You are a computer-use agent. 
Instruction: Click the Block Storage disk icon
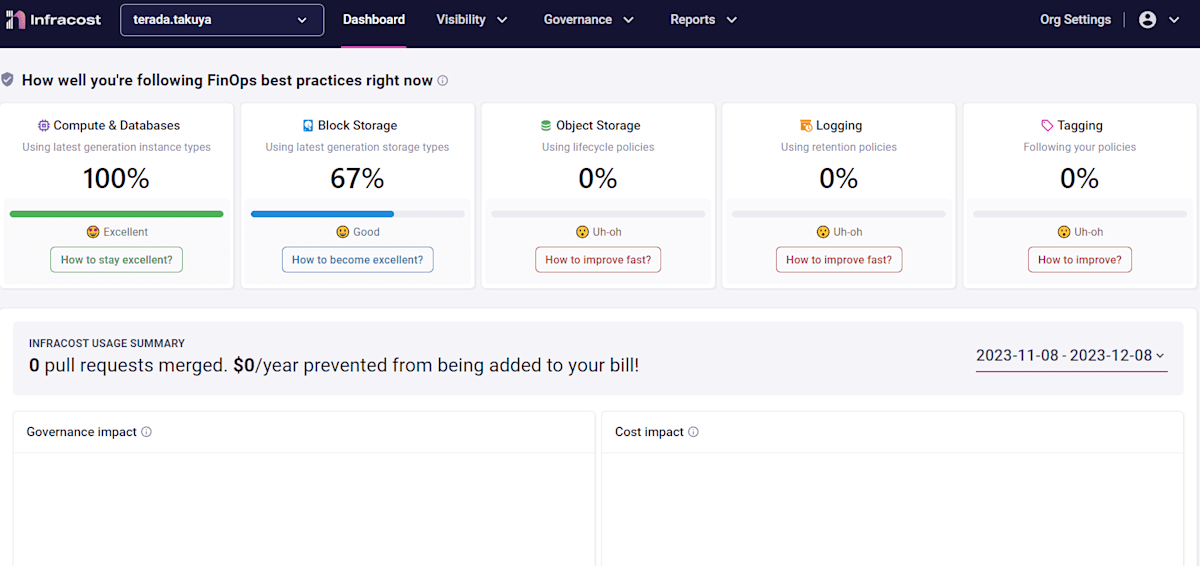308,126
